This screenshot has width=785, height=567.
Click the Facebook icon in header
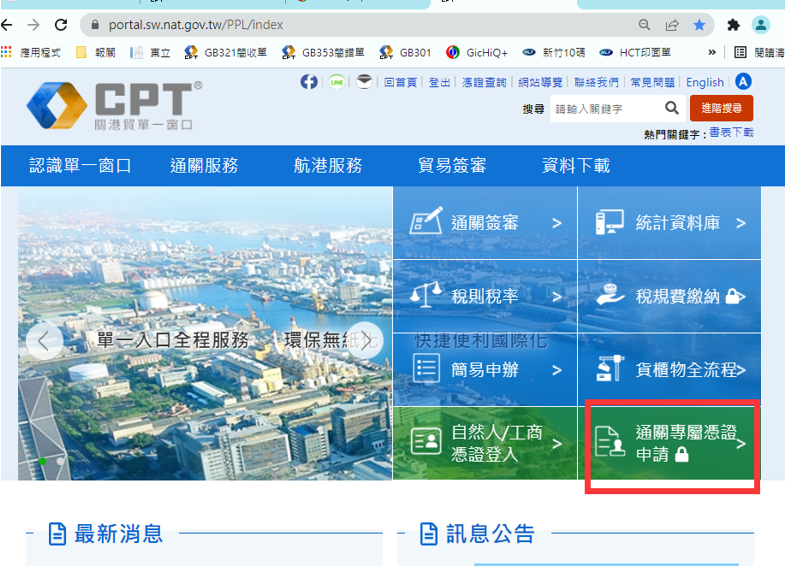point(309,82)
